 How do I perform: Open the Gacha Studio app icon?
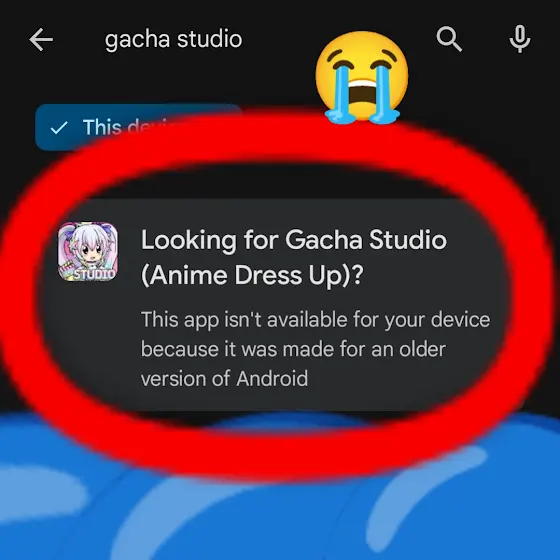pyautogui.click(x=88, y=251)
